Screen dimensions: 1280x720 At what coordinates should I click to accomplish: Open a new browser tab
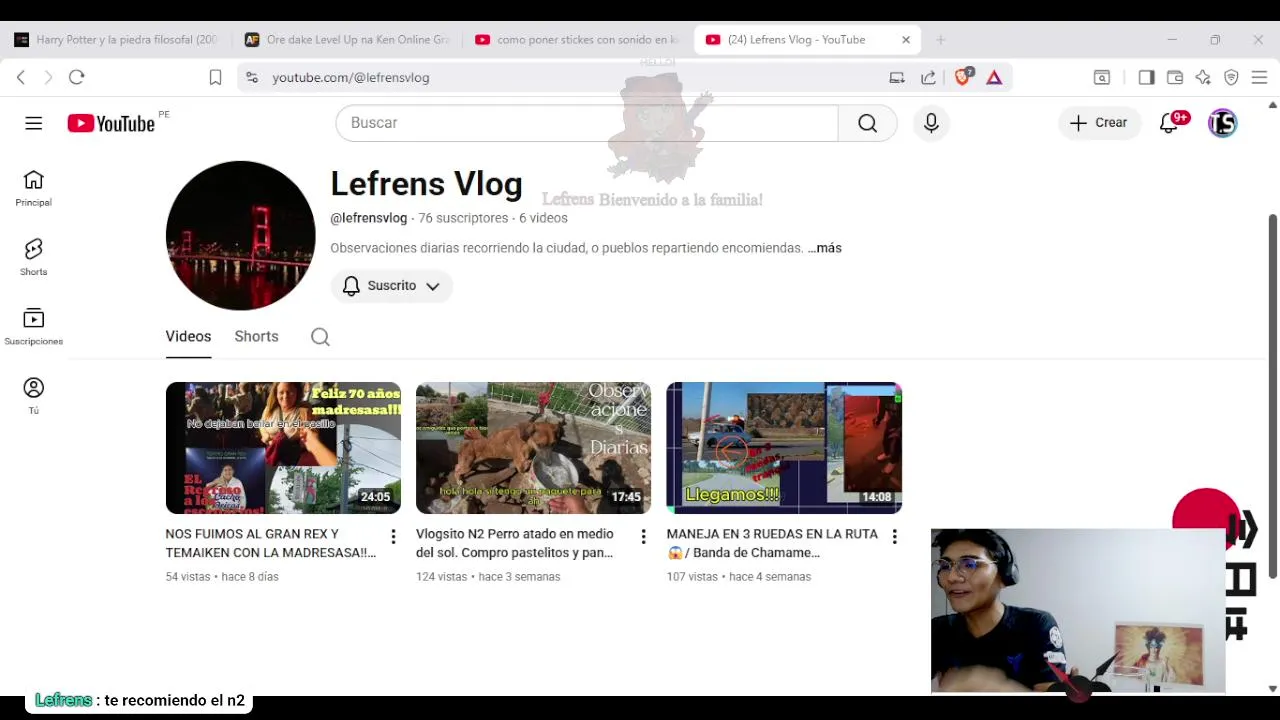click(940, 40)
